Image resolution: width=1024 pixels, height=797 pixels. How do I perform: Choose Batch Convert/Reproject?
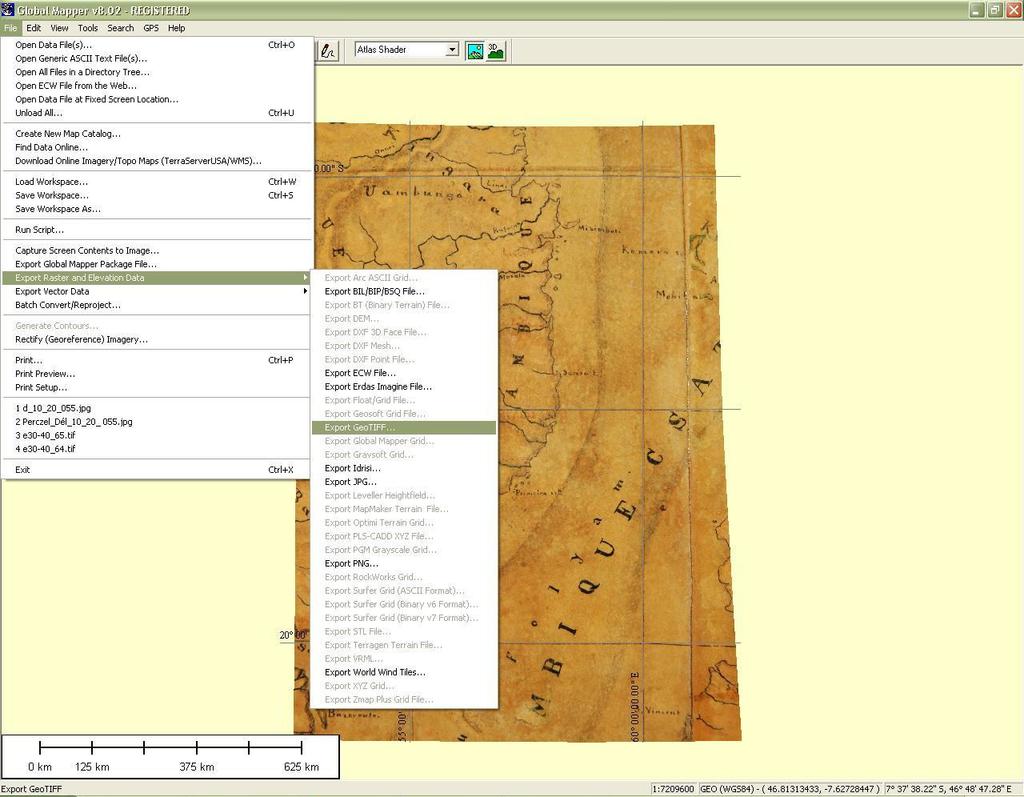click(x=156, y=305)
